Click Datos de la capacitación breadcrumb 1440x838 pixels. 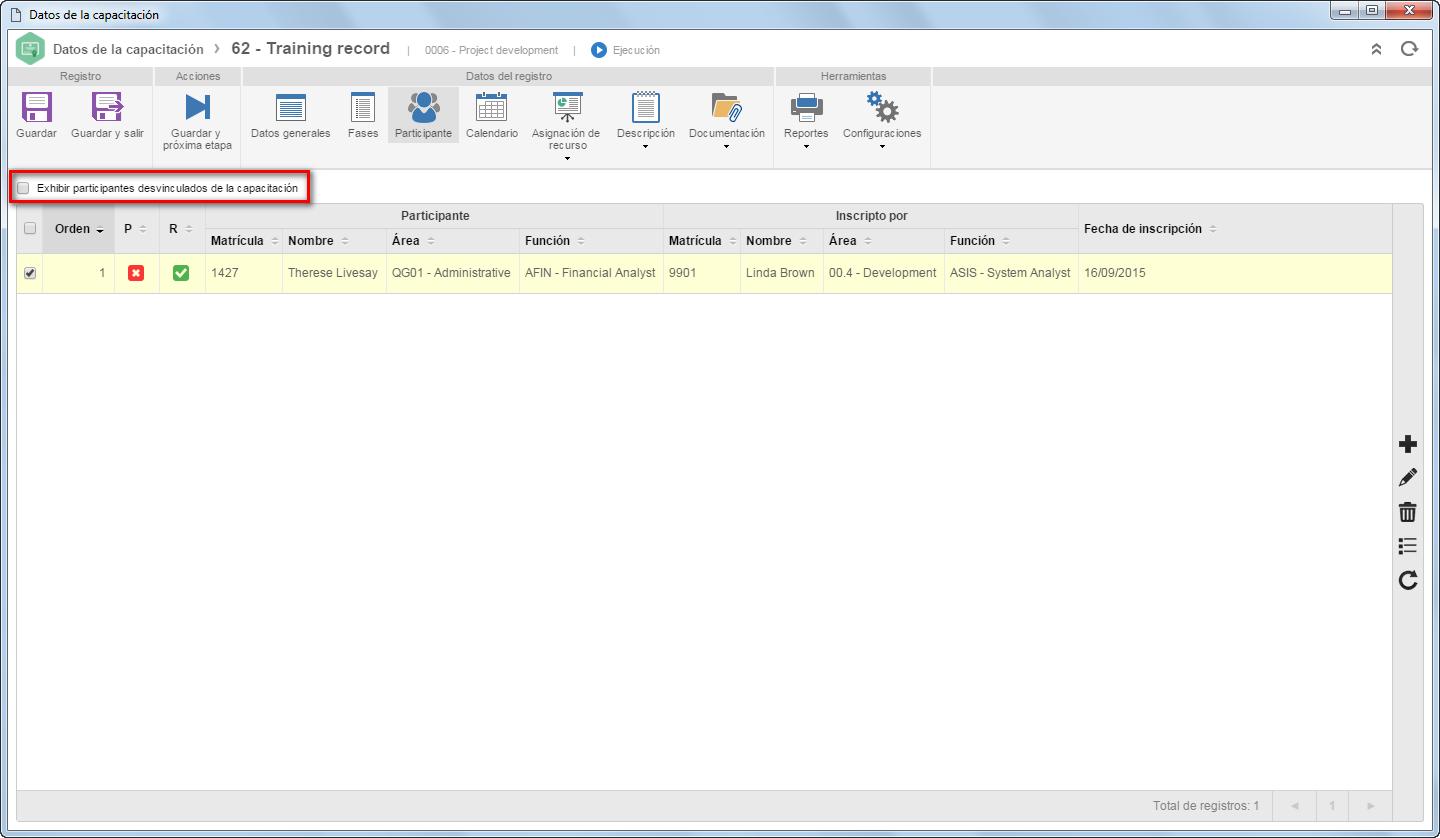click(128, 49)
